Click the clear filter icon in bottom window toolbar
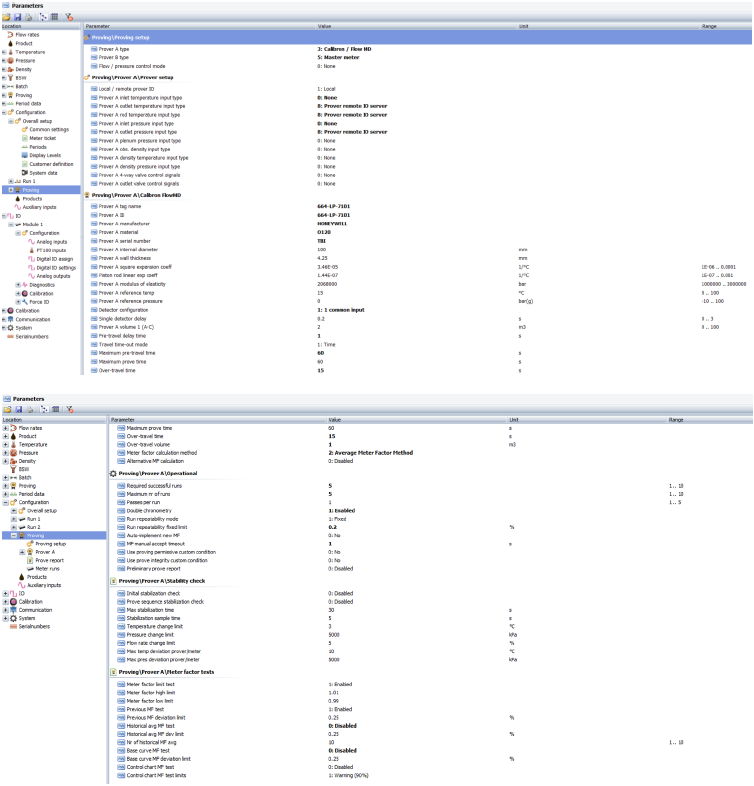754x786 pixels. pyautogui.click(x=70, y=410)
